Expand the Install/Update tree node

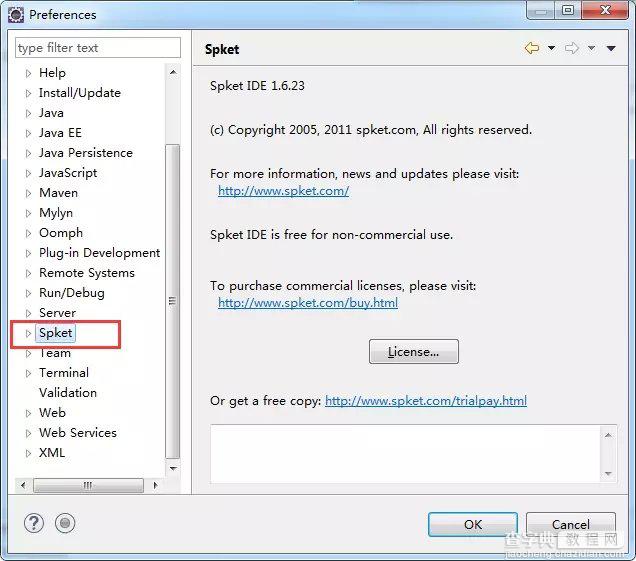(x=28, y=93)
